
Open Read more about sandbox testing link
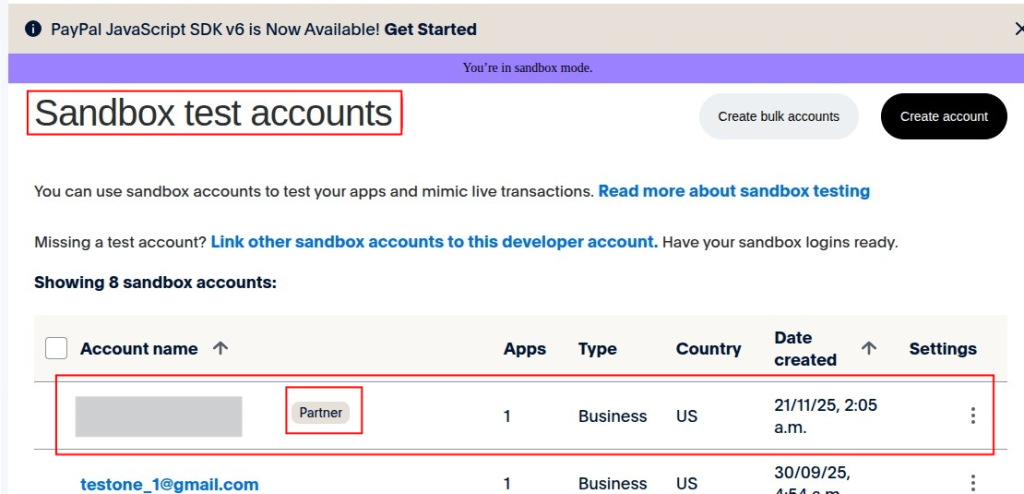734,191
